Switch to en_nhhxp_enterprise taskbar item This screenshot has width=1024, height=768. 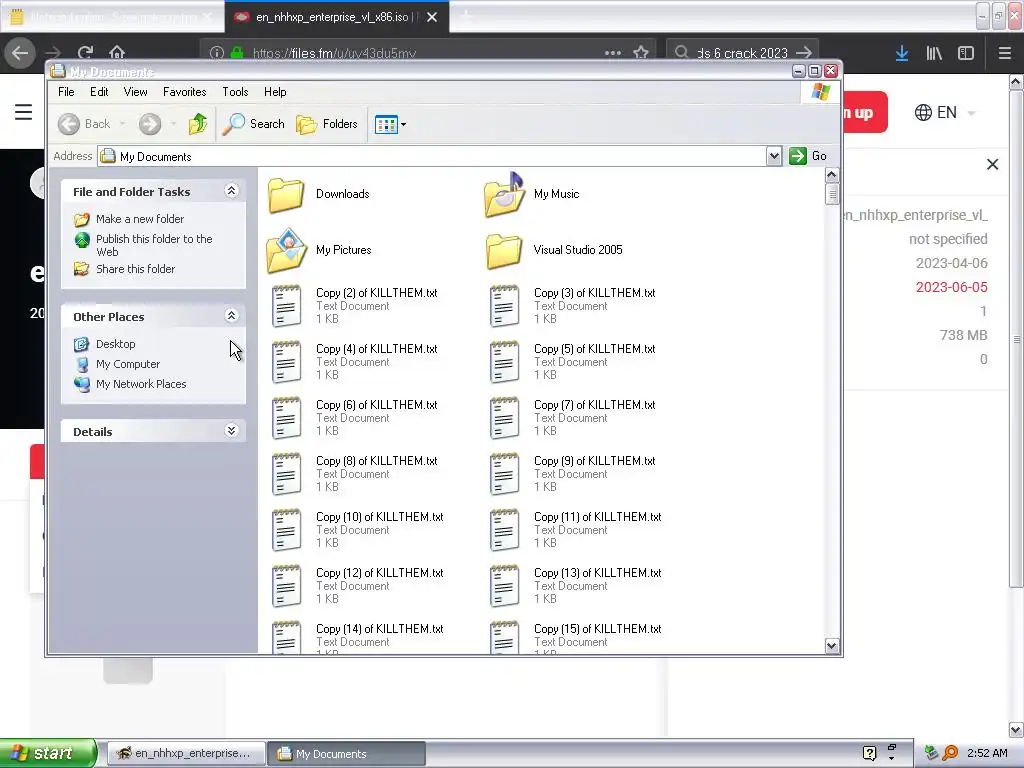pos(186,754)
